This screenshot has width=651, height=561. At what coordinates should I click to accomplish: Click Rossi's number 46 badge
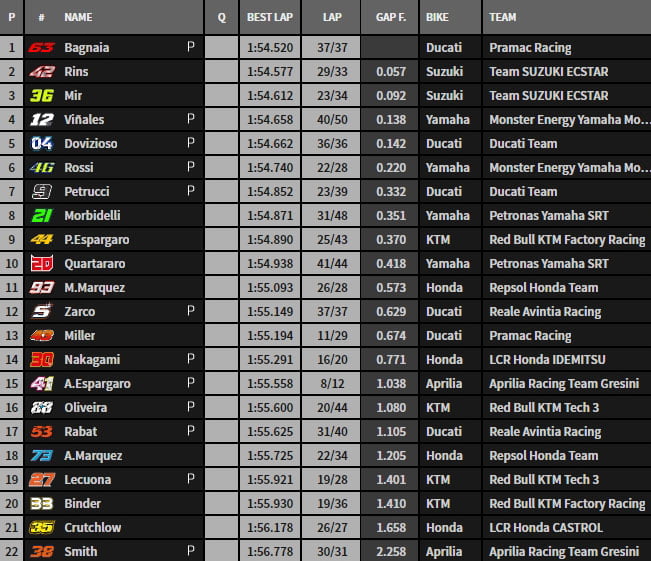(x=42, y=168)
